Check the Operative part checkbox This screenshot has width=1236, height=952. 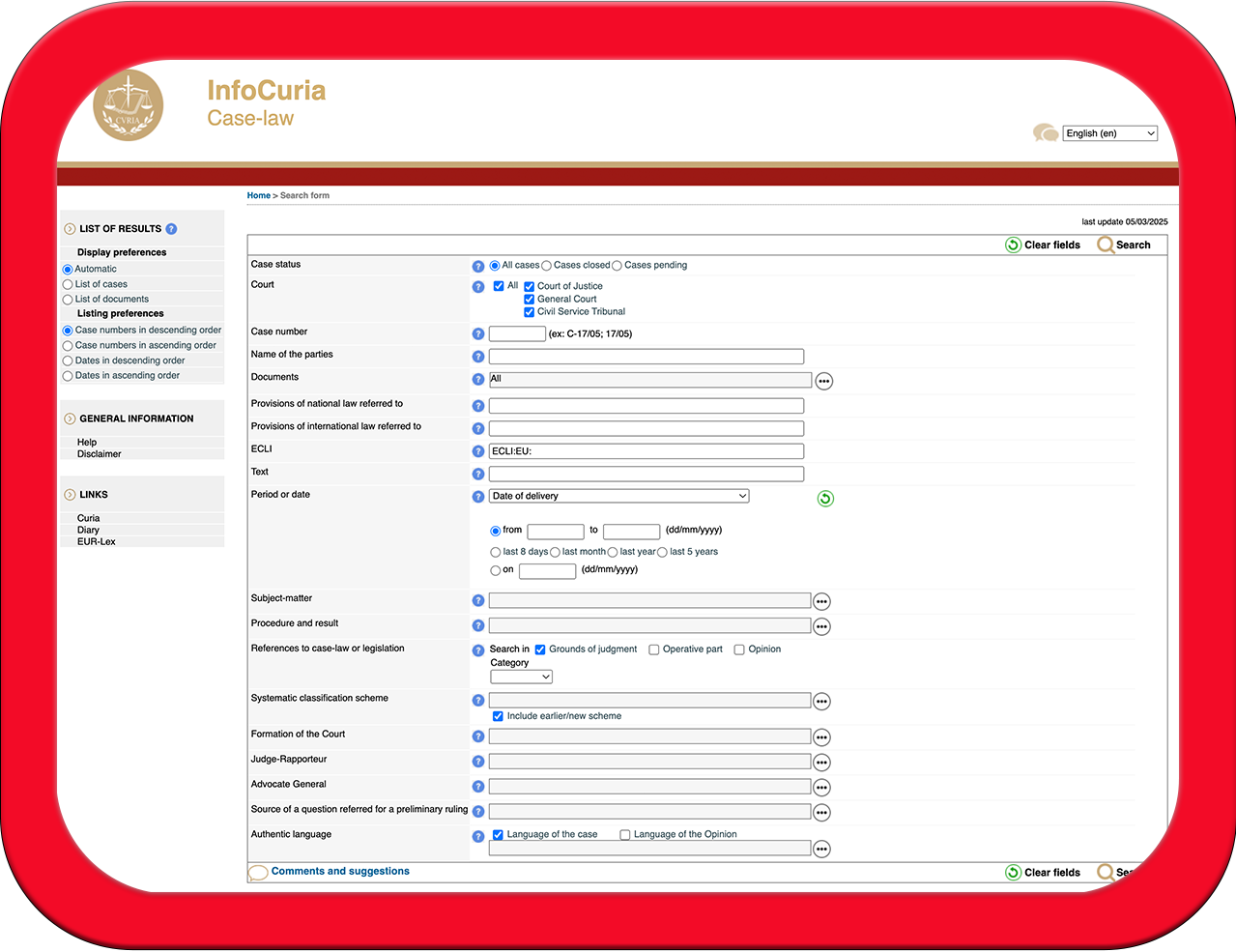pos(654,649)
